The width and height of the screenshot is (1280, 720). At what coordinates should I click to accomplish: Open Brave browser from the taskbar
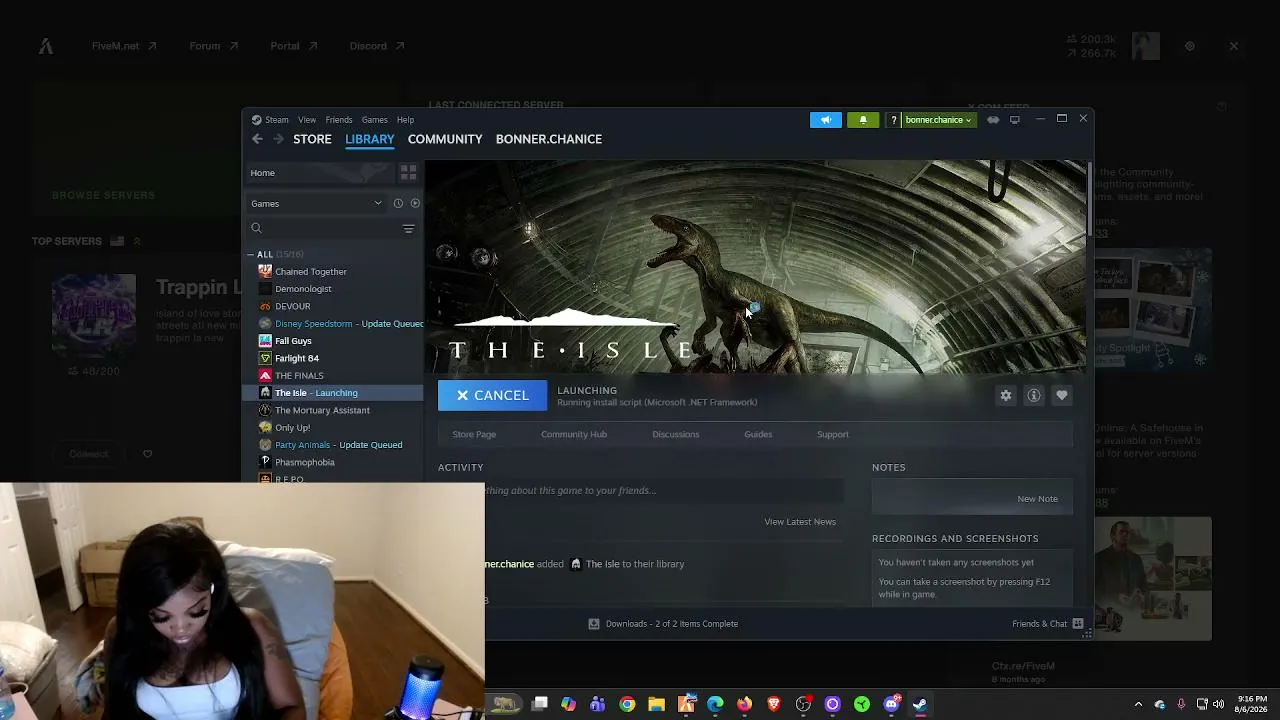pyautogui.click(x=773, y=704)
